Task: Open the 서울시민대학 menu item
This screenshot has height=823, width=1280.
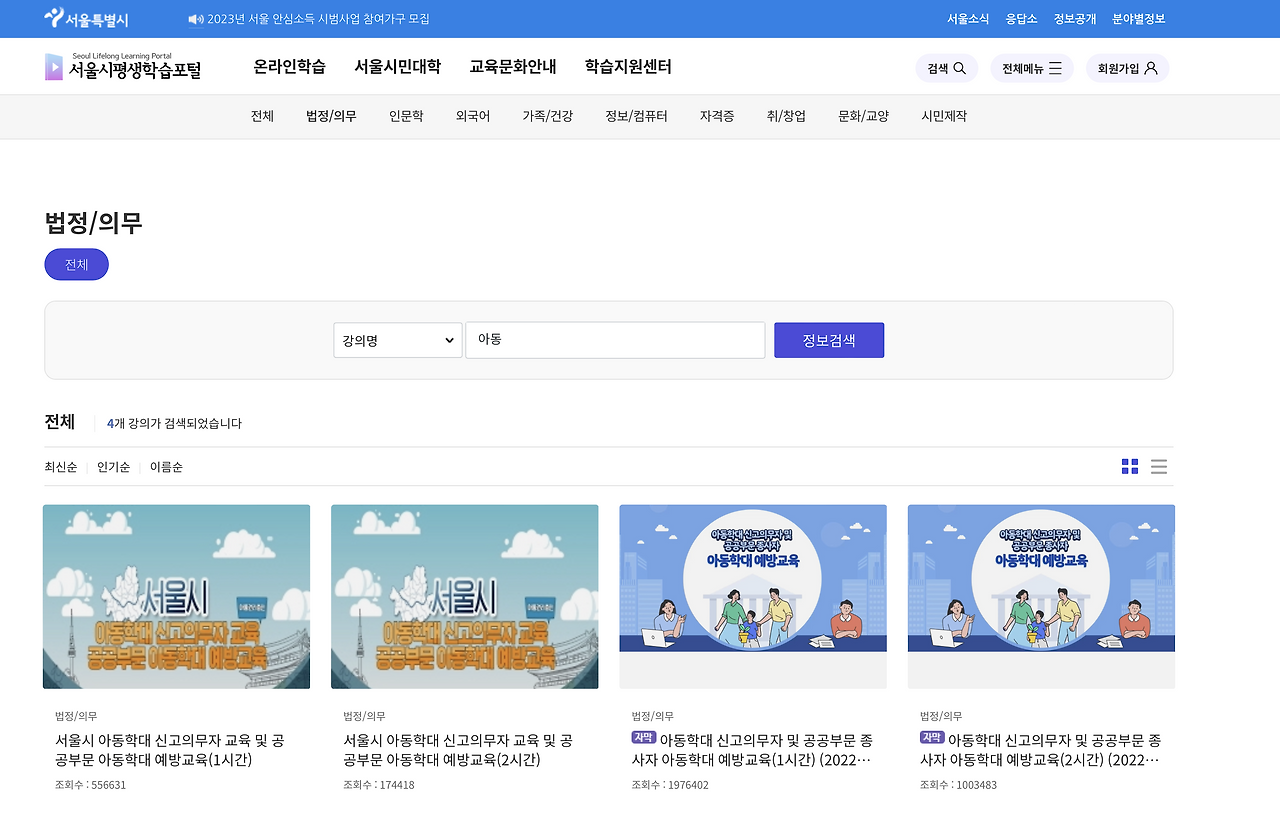Action: point(396,66)
